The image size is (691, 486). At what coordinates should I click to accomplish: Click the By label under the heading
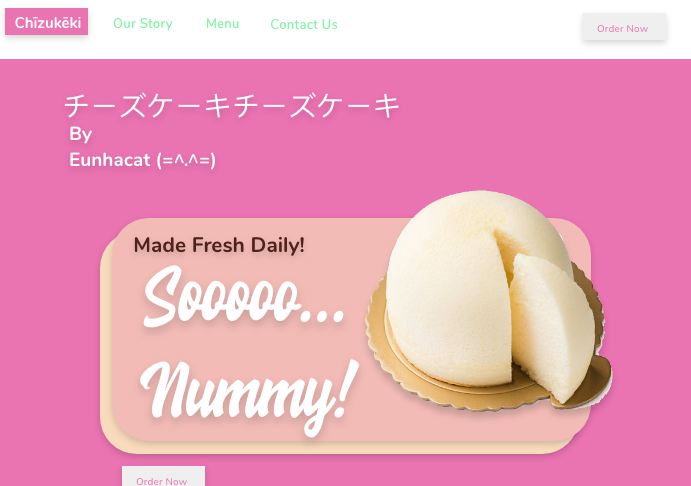point(80,134)
